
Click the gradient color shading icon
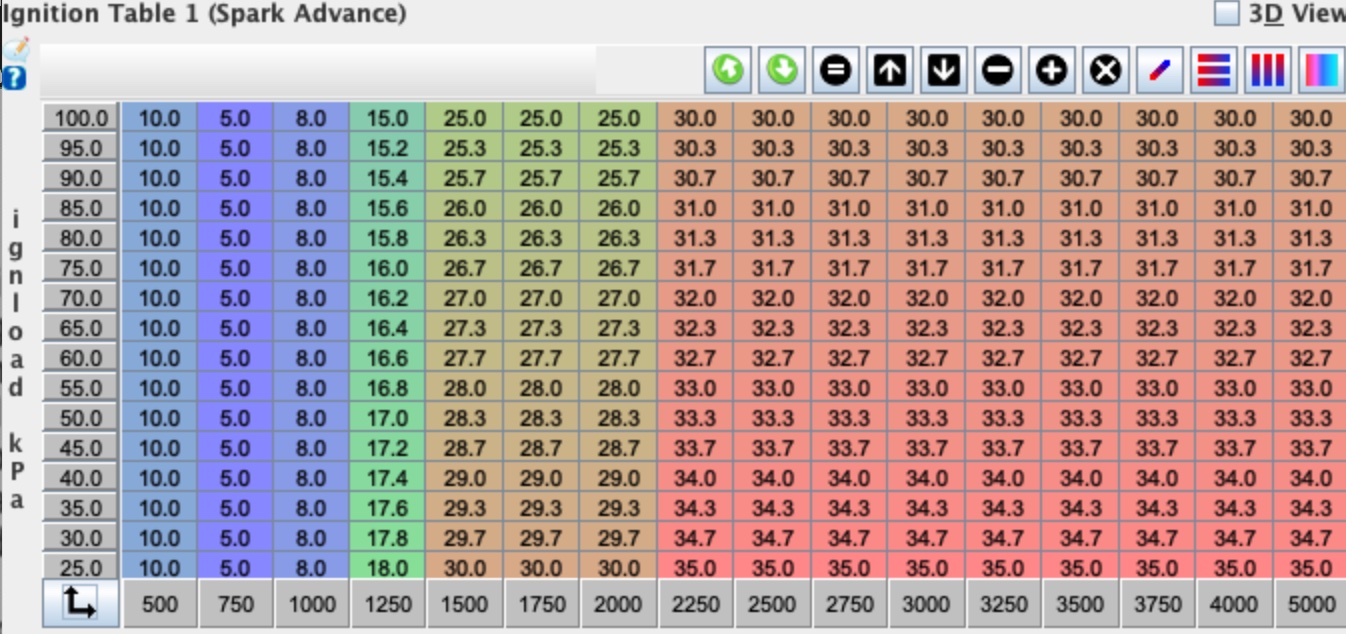1321,70
